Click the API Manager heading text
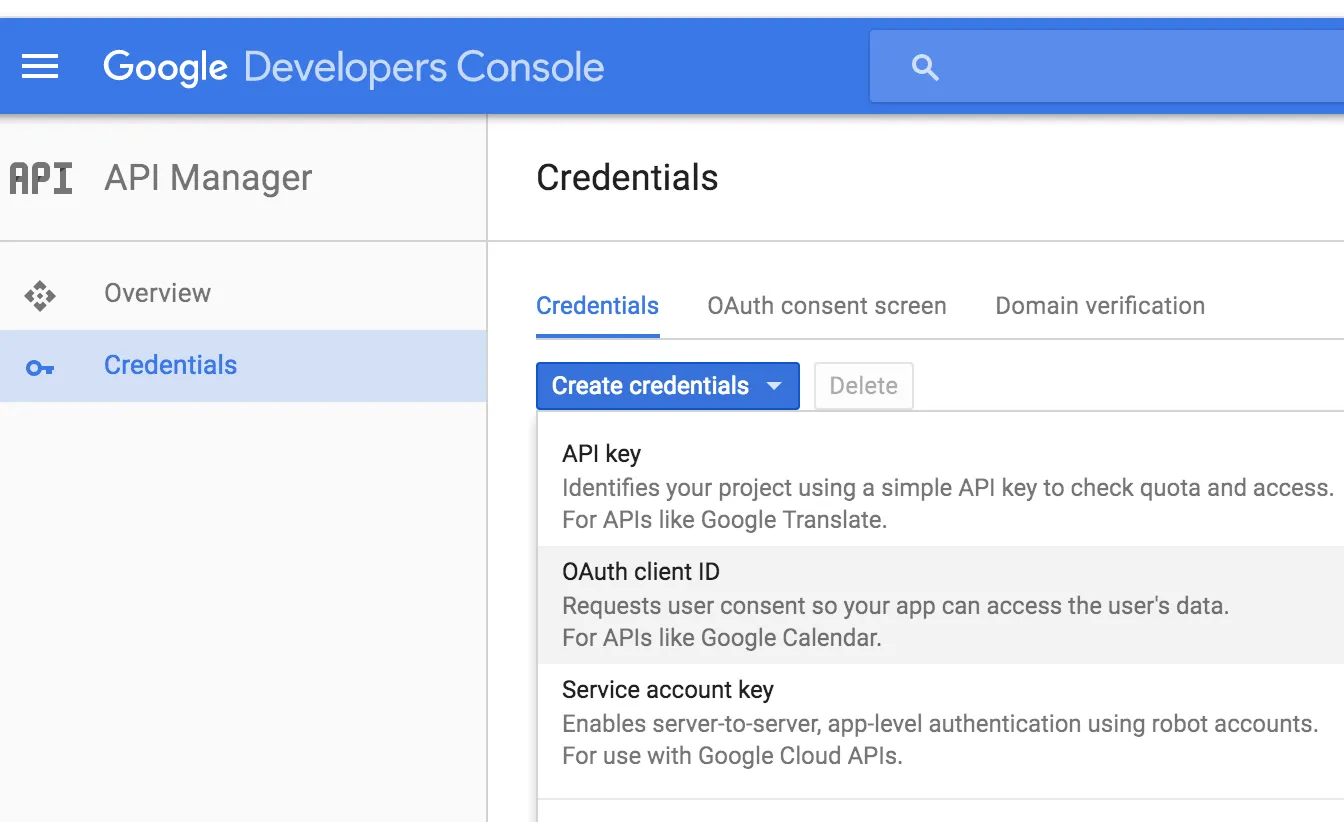 coord(208,178)
